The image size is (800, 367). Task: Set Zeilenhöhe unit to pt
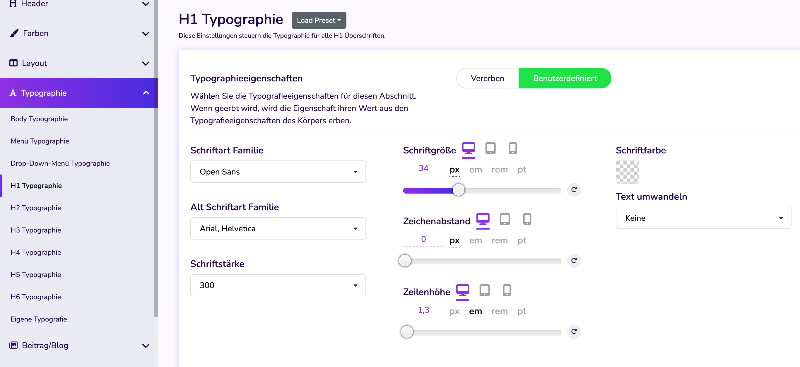pos(521,311)
